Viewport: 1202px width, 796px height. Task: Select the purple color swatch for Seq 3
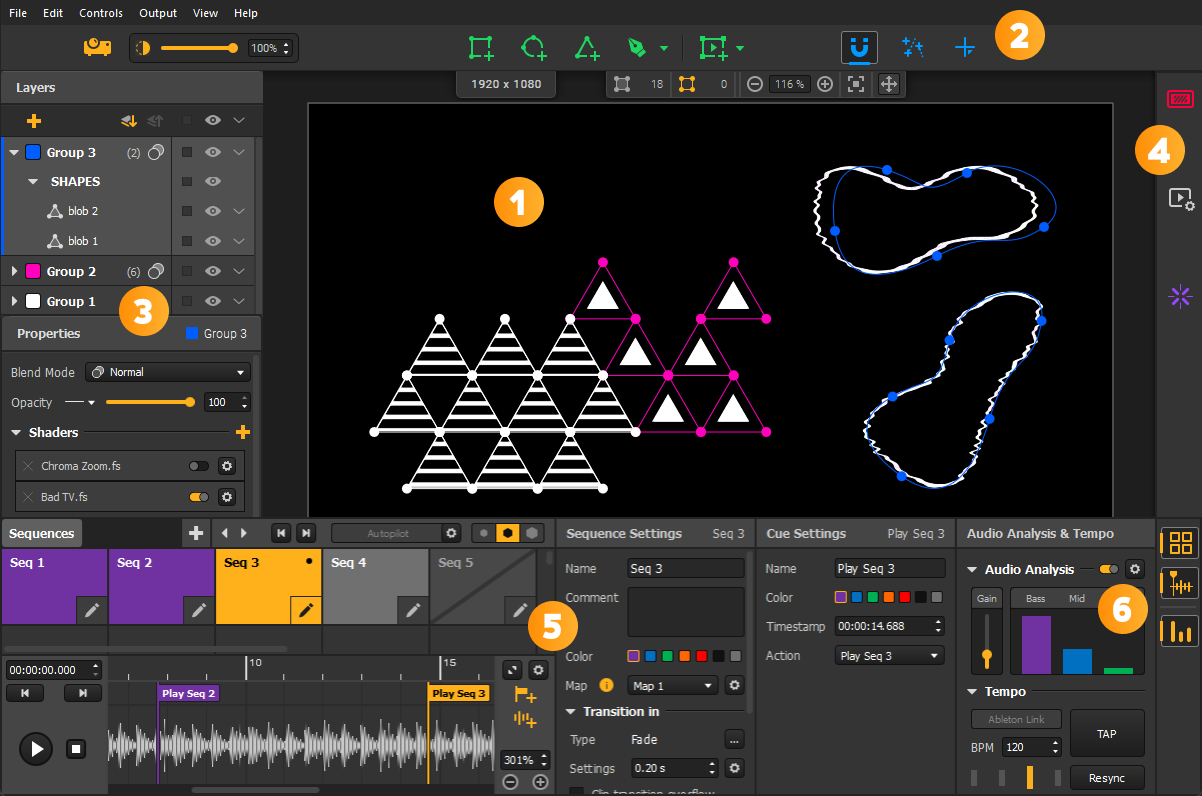point(633,657)
